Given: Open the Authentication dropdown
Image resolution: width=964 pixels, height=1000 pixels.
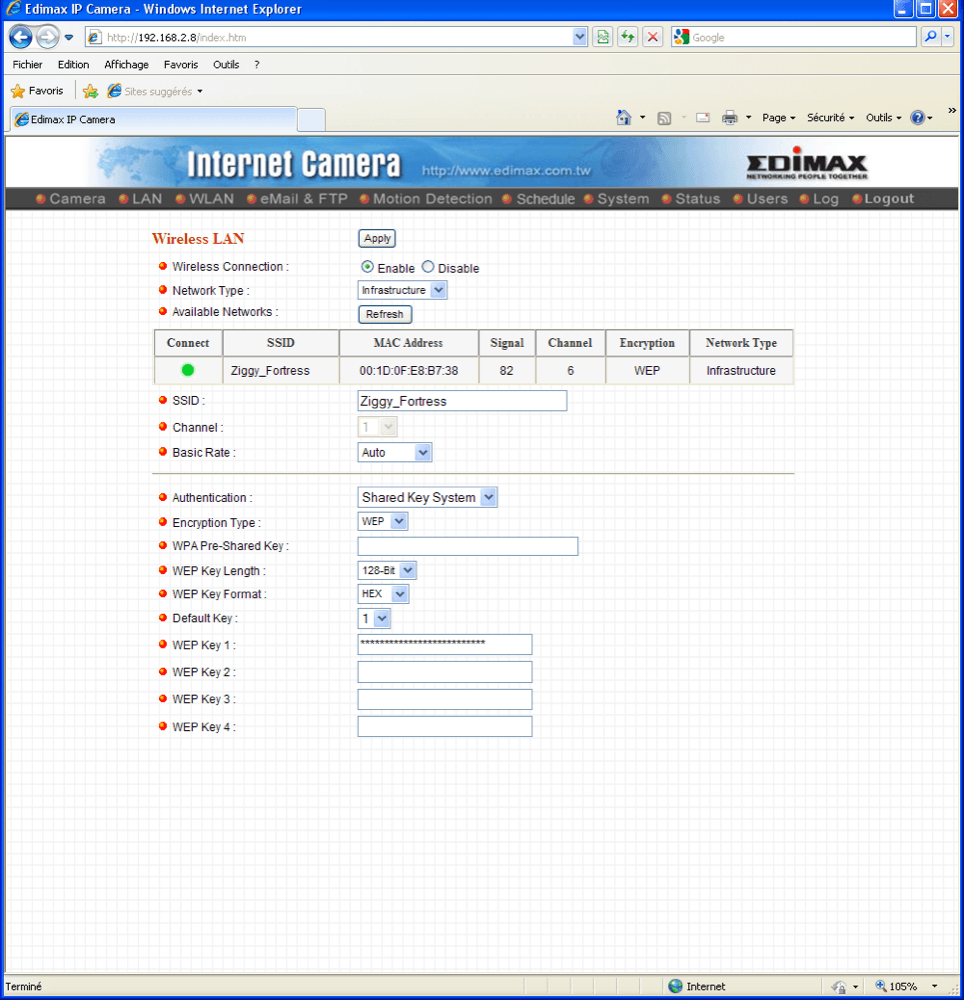Looking at the screenshot, I should [x=427, y=497].
